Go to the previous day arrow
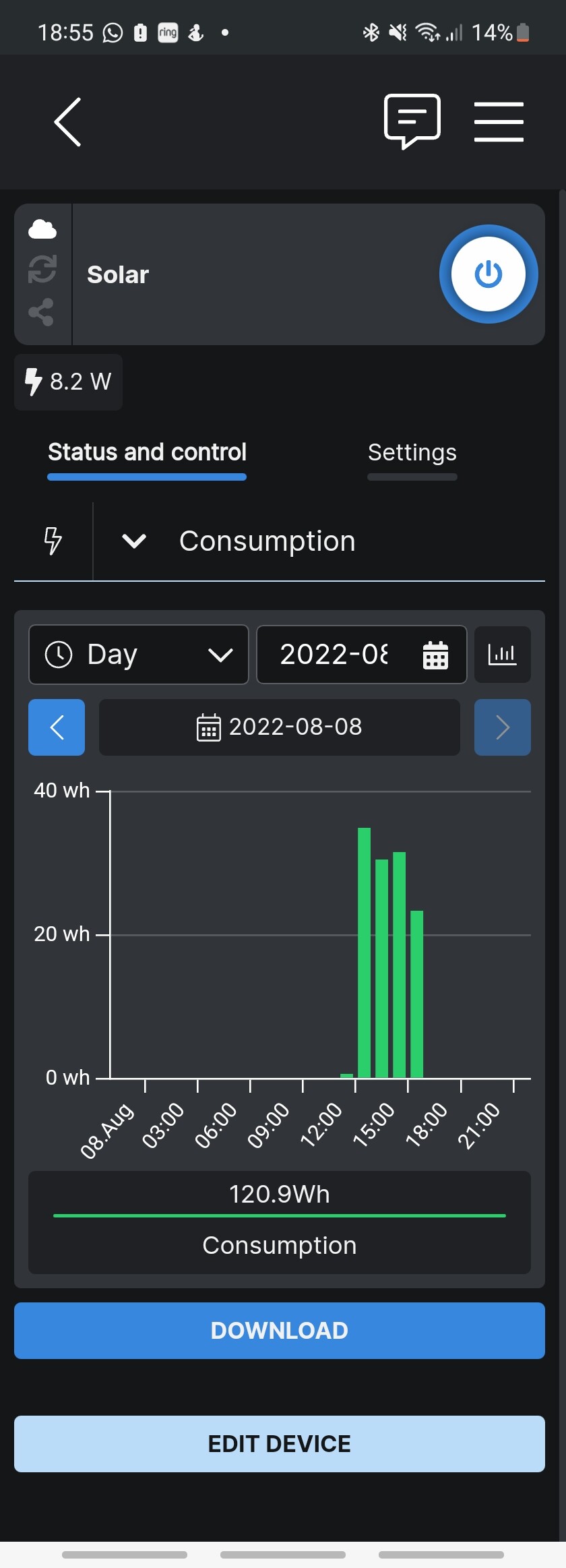This screenshot has height=1568, width=566. click(57, 727)
